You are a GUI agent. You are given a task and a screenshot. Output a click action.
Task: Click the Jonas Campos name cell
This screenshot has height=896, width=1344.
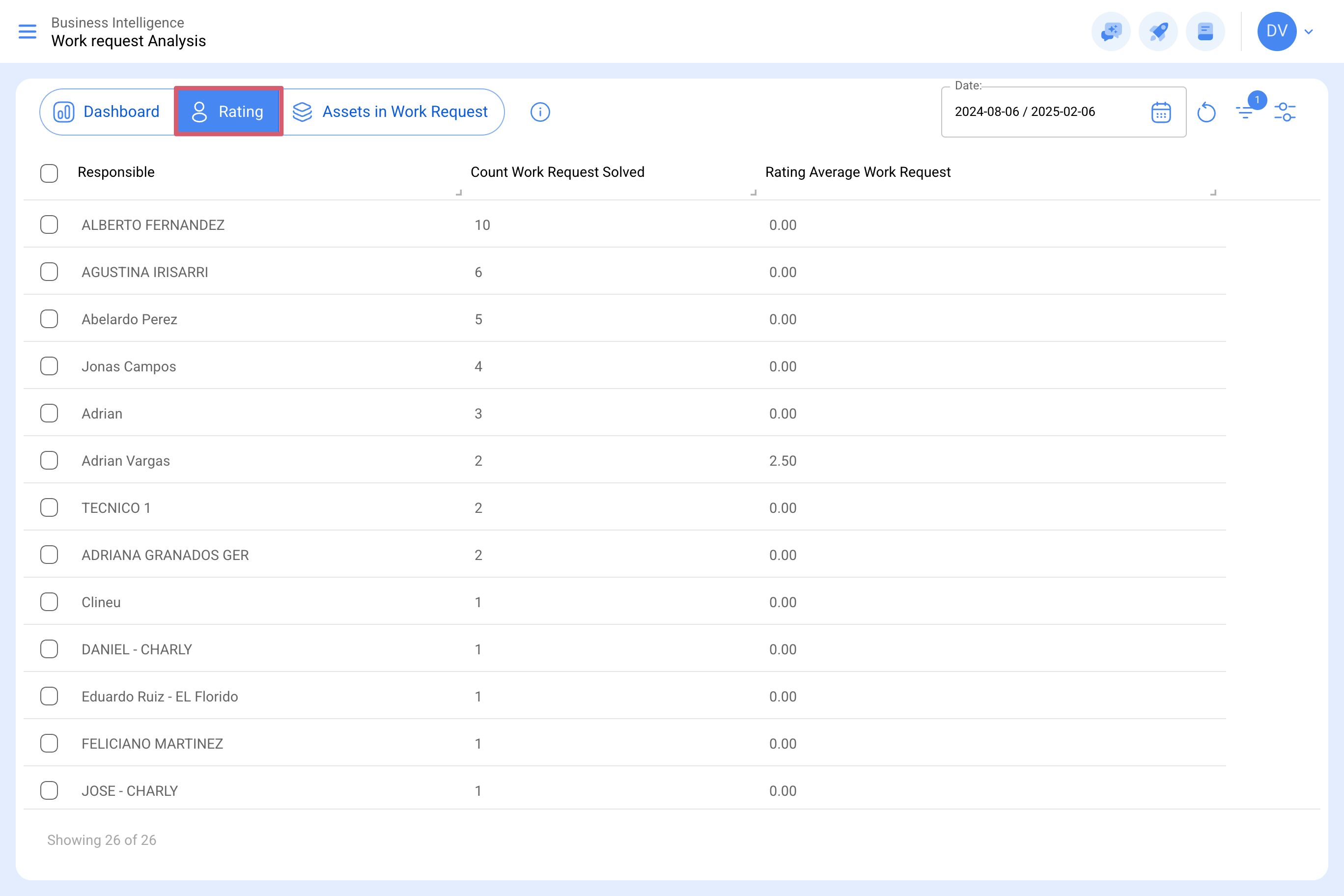click(129, 366)
